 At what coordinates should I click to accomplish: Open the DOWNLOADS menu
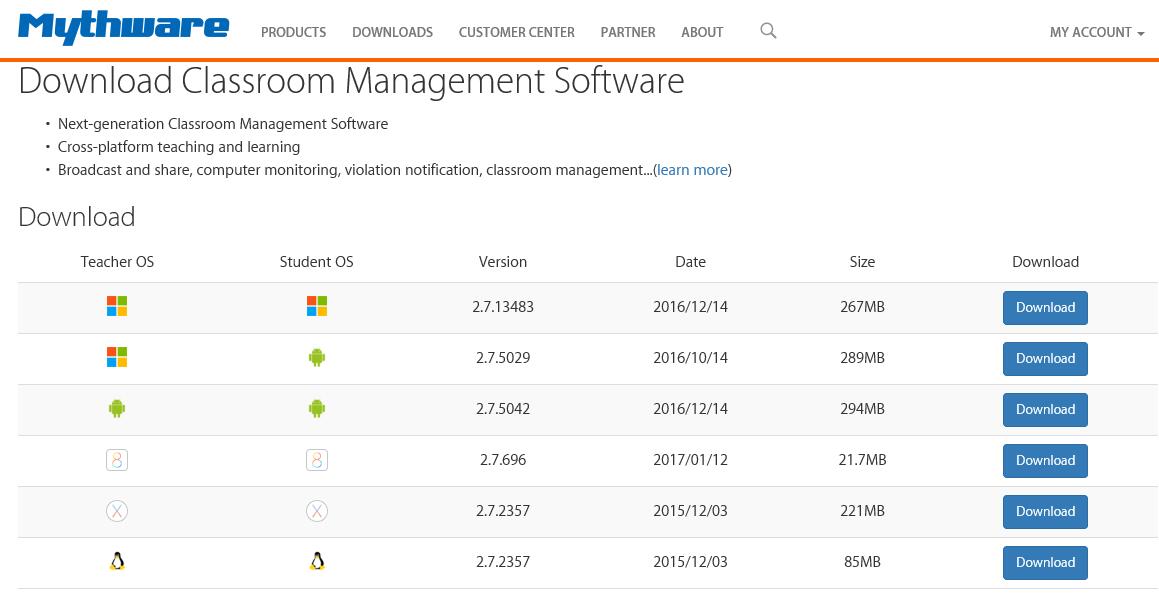[392, 33]
